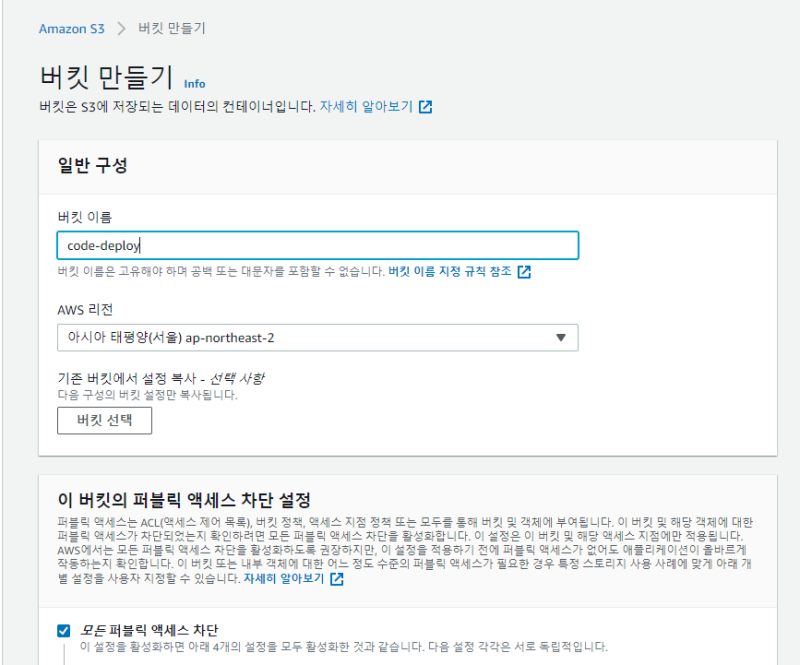Uncheck 모든 퍼블릭 액세스 차단 checkbox

coord(64,631)
